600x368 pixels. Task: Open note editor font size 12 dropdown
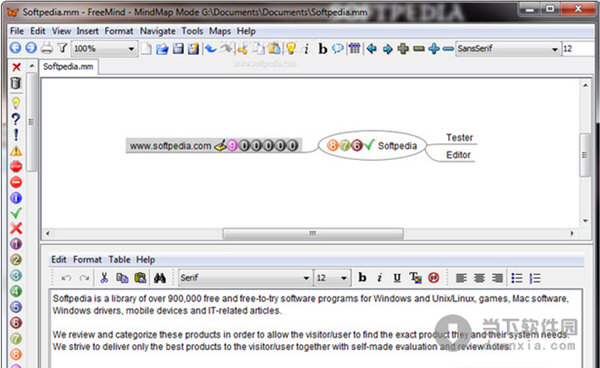[332, 278]
